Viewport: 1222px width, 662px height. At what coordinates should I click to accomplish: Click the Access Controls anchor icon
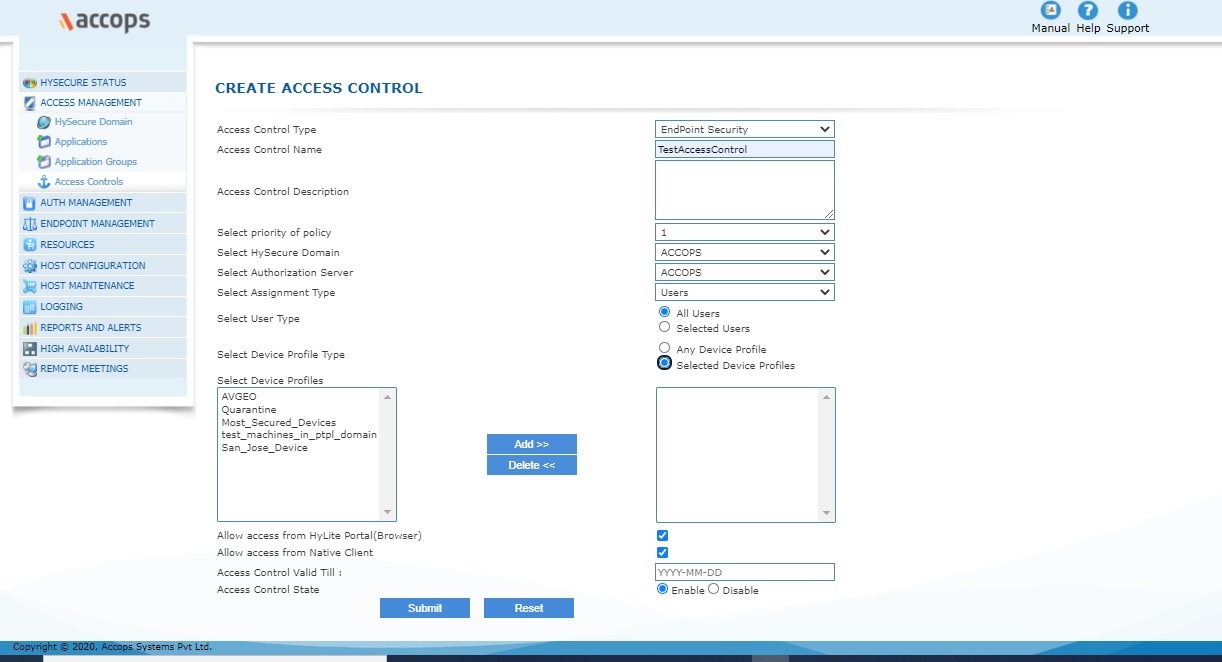[44, 182]
